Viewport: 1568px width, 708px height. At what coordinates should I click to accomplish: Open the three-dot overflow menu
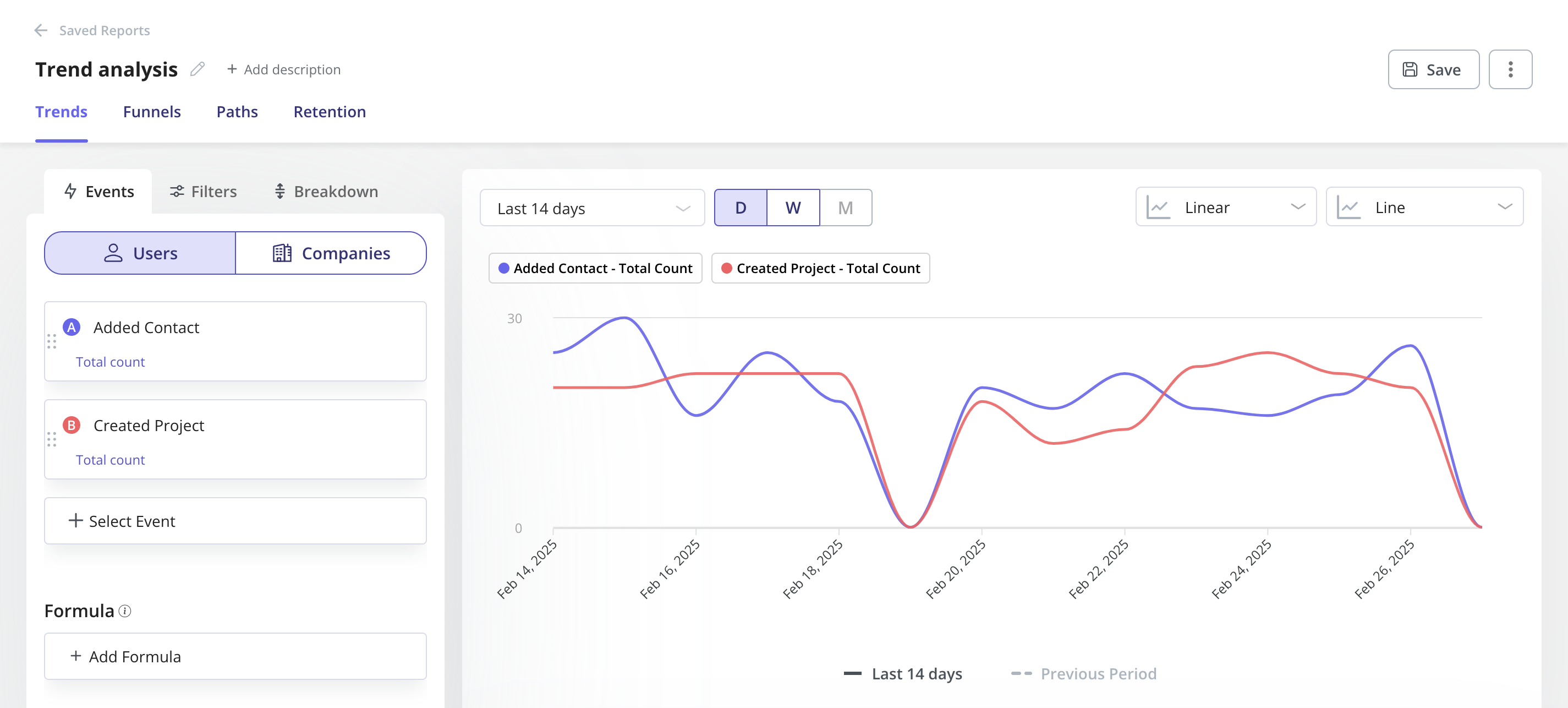1511,69
